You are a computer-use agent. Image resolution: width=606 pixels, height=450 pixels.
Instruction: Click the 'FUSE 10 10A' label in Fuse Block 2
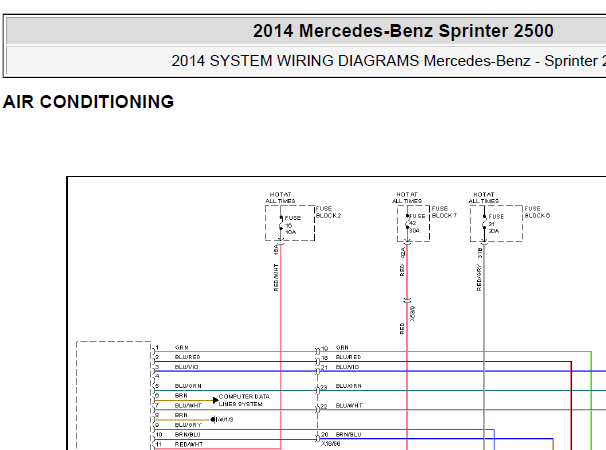pos(292,225)
